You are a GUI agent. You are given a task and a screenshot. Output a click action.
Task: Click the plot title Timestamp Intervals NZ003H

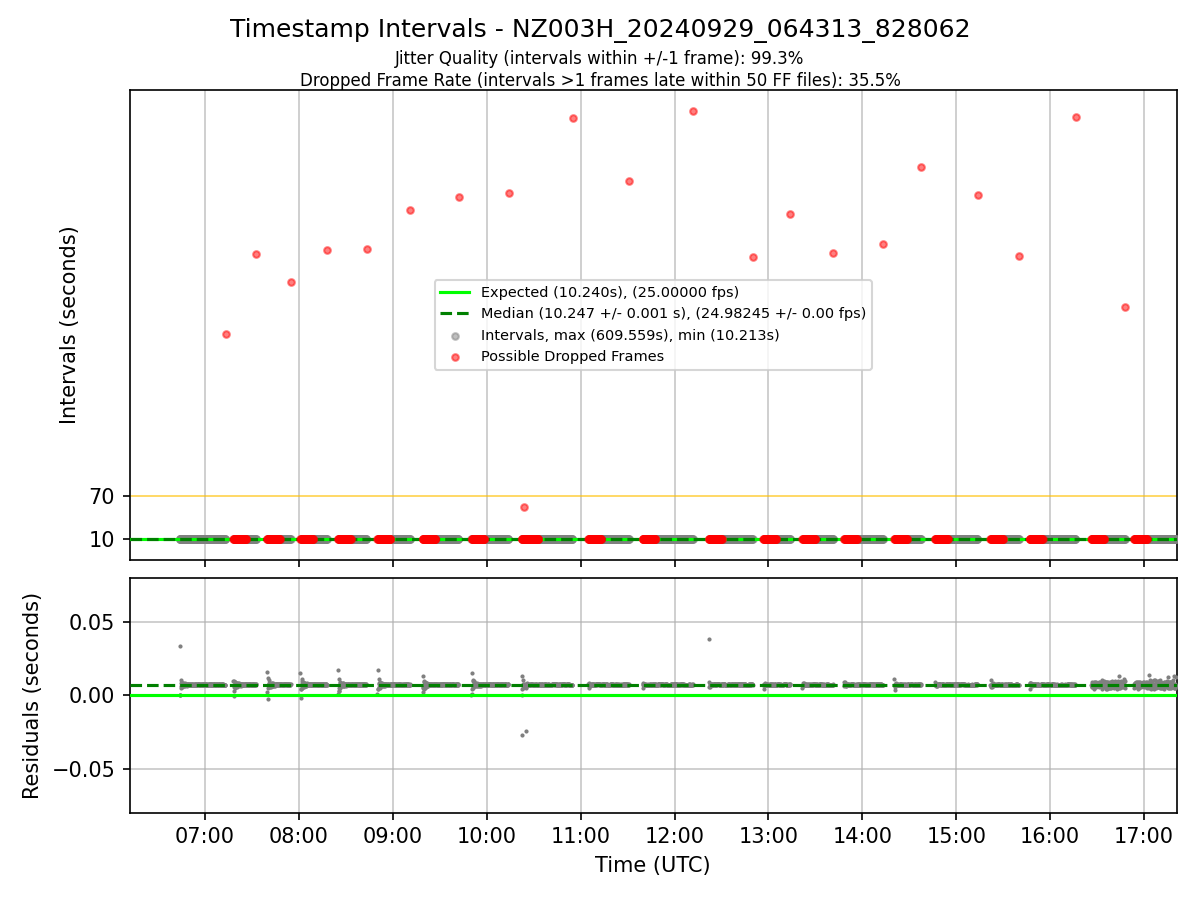[600, 29]
